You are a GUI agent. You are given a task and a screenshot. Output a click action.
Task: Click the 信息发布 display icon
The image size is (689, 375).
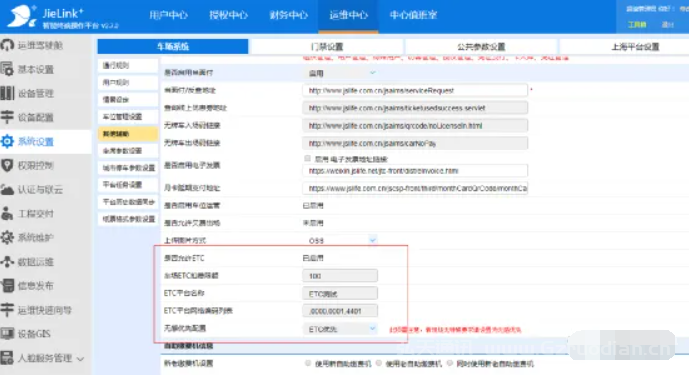point(7,285)
